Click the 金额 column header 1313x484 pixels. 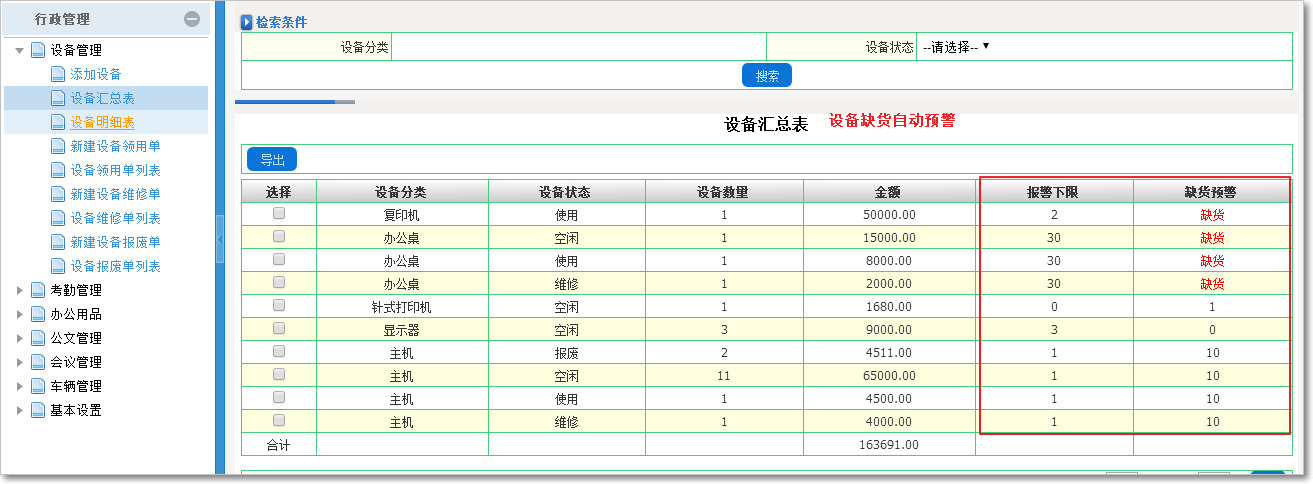pos(889,192)
